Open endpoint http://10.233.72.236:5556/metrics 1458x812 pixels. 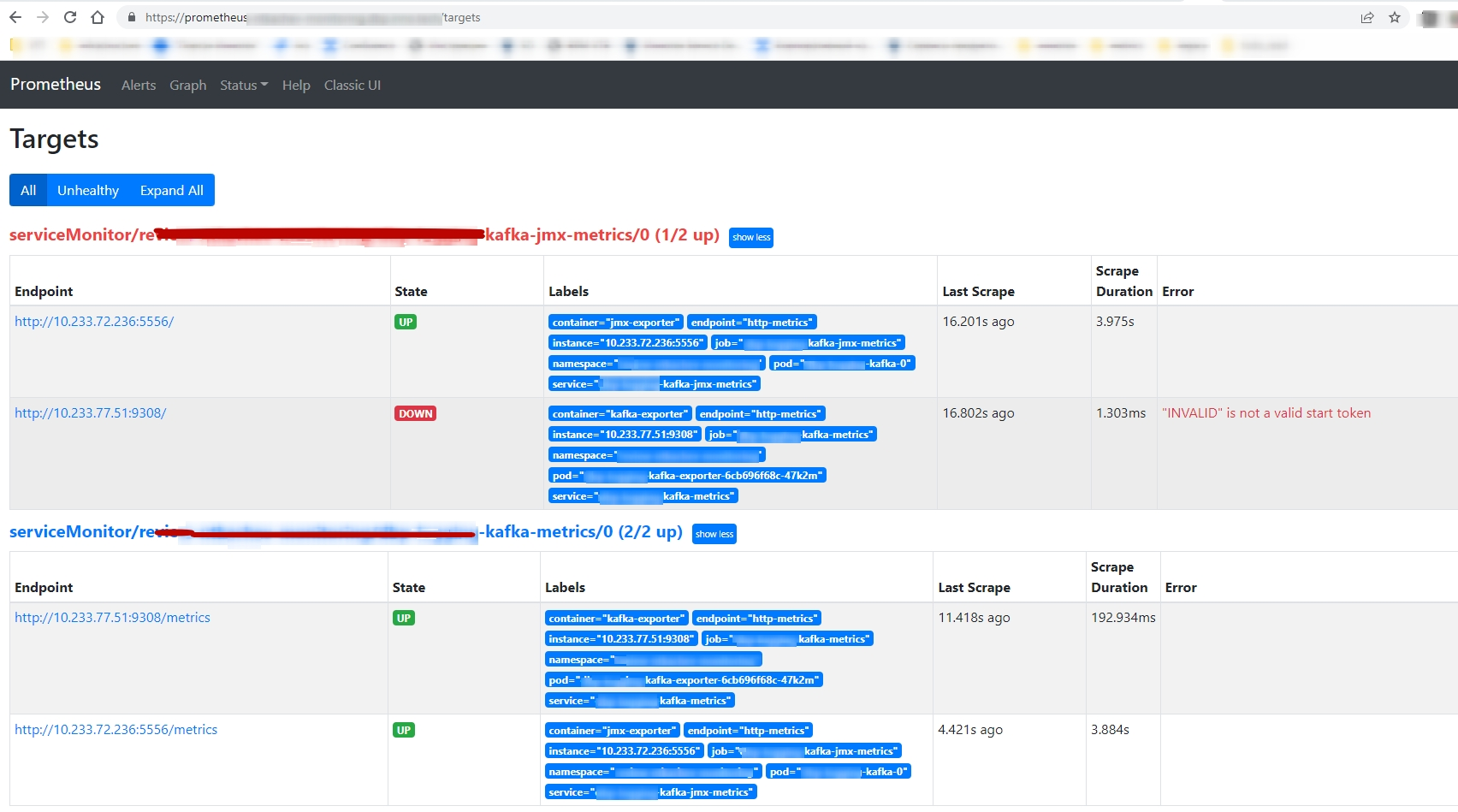click(x=116, y=730)
